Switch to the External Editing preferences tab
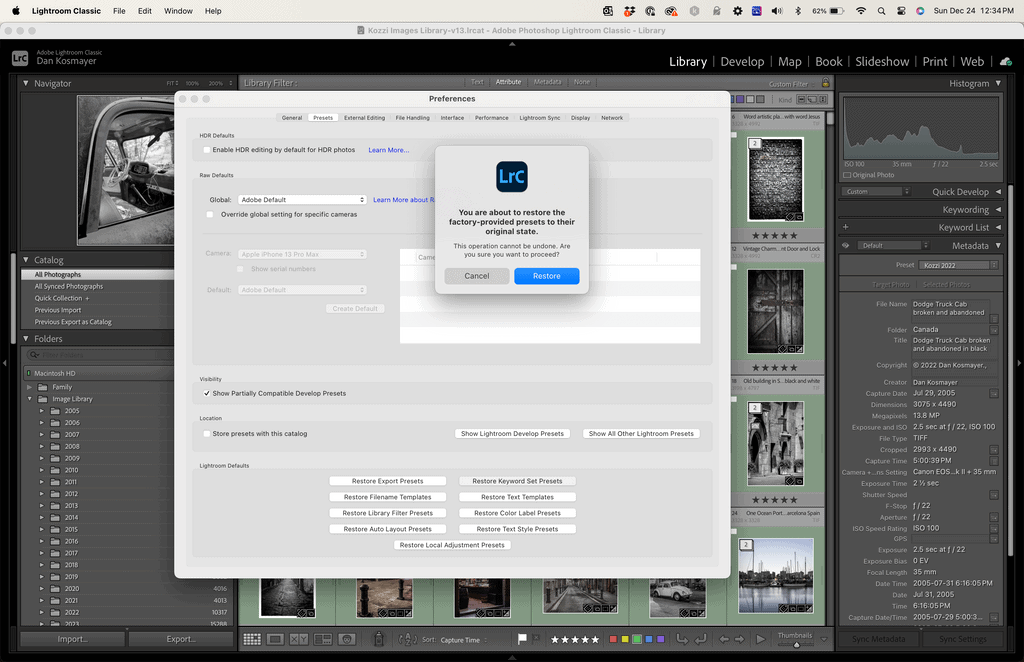This screenshot has width=1024, height=662. tap(364, 118)
